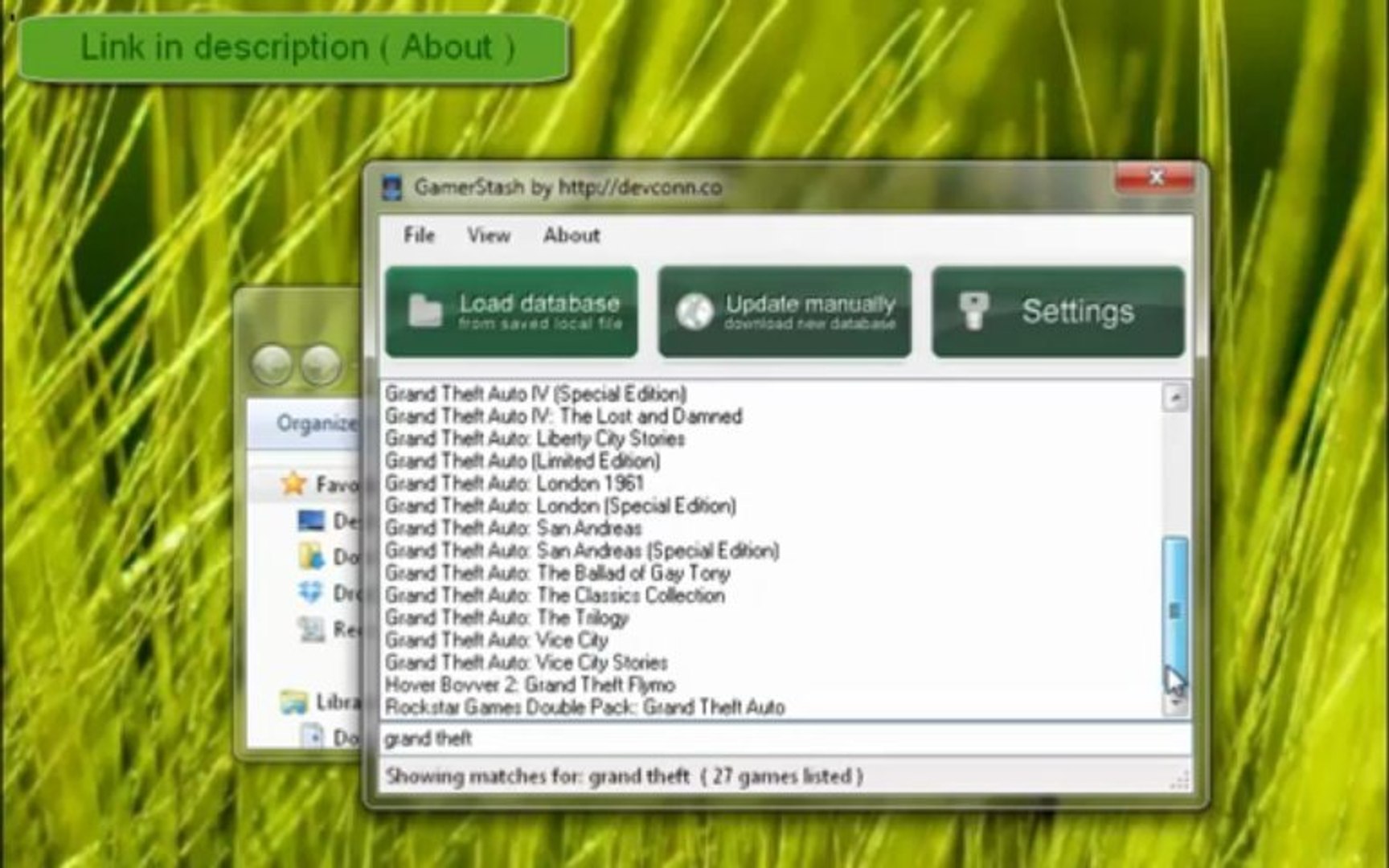Click the GamerStash icon in the title bar

click(393, 186)
